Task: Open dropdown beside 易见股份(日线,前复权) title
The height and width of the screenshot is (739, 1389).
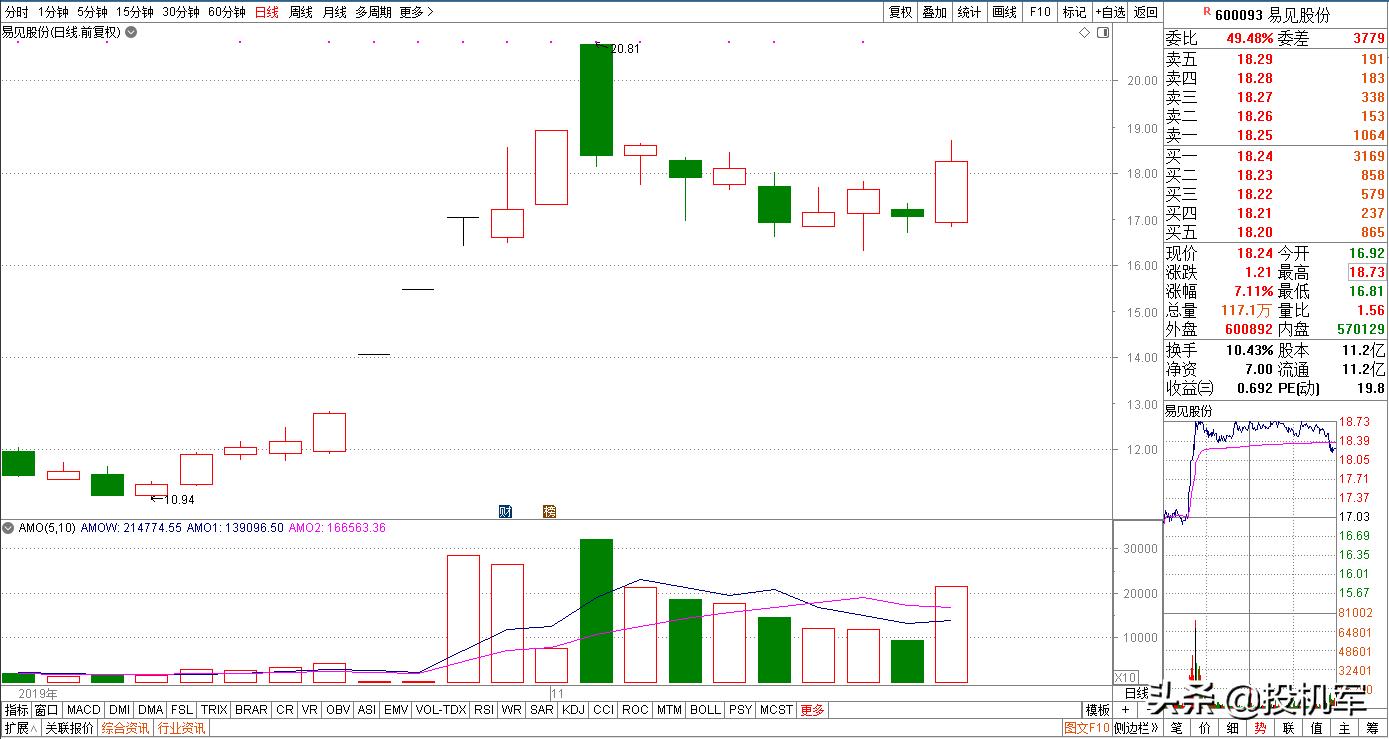Action: [131, 32]
